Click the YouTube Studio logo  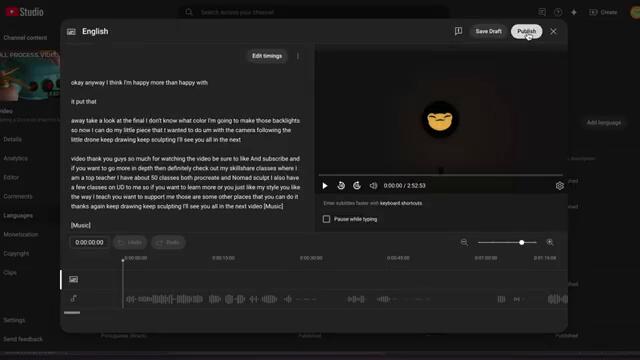(24, 12)
